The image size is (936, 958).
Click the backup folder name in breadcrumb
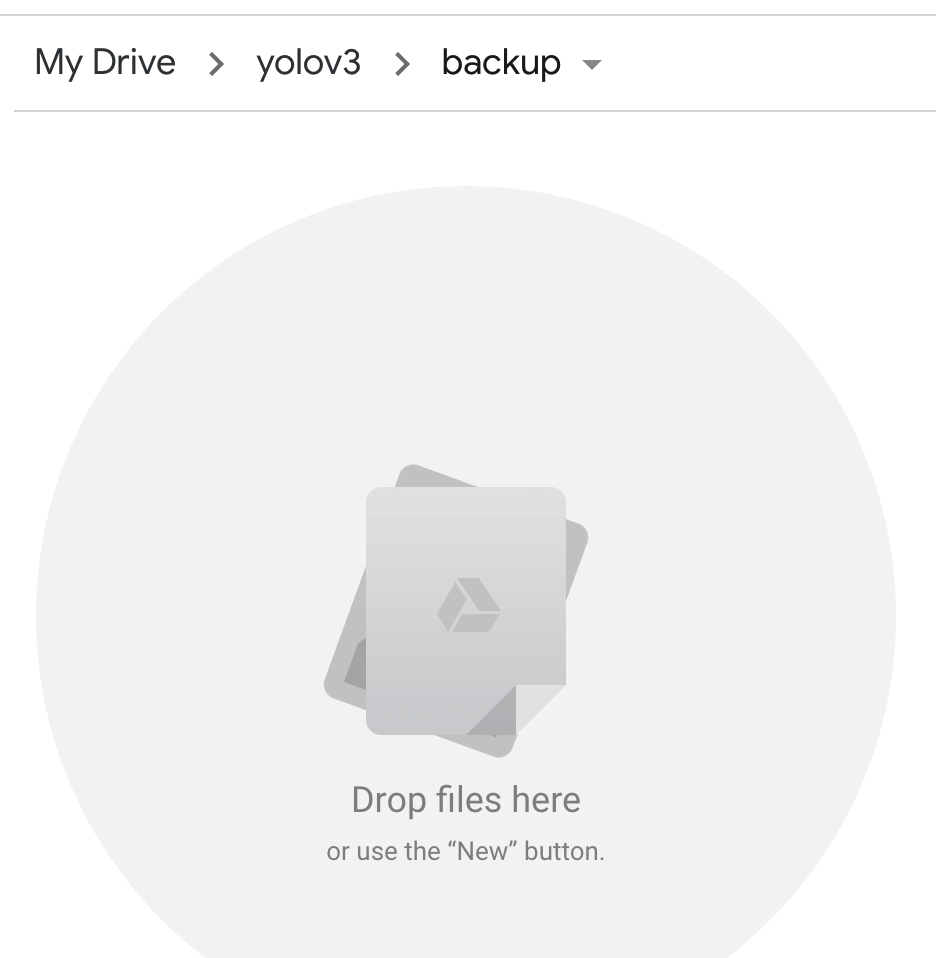coord(500,63)
